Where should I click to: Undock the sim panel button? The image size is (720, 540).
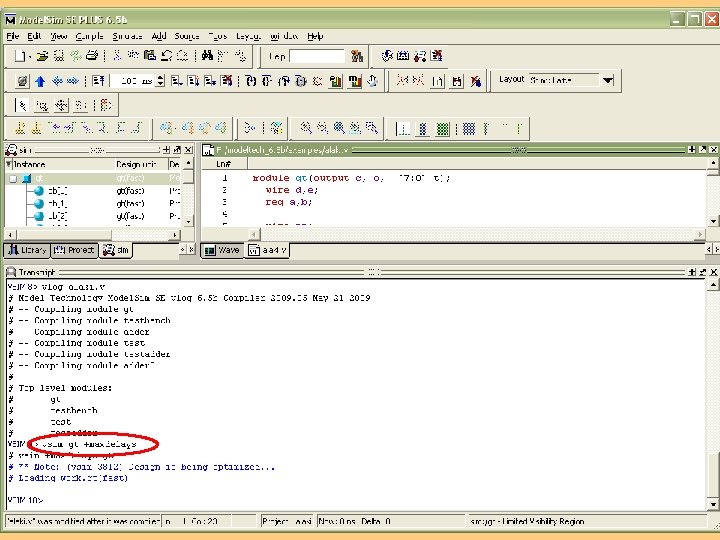pyautogui.click(x=177, y=150)
